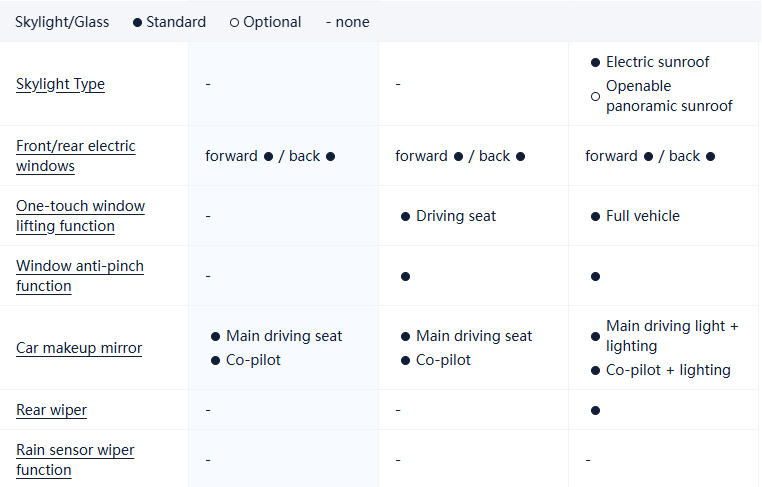The image size is (762, 487).
Task: Click the Rear wiper standard dot
Action: [x=595, y=410]
